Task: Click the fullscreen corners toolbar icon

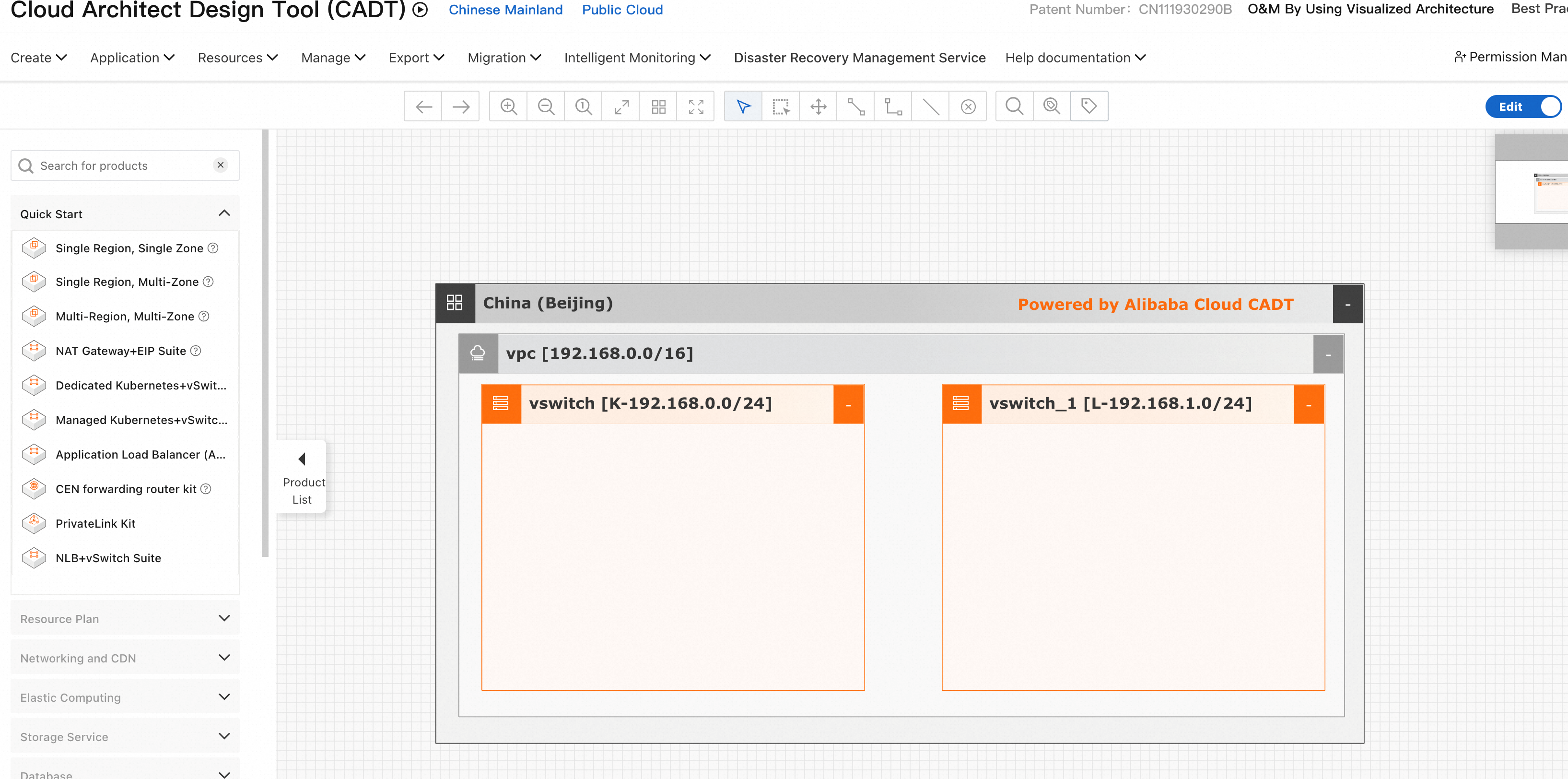Action: 696,106
